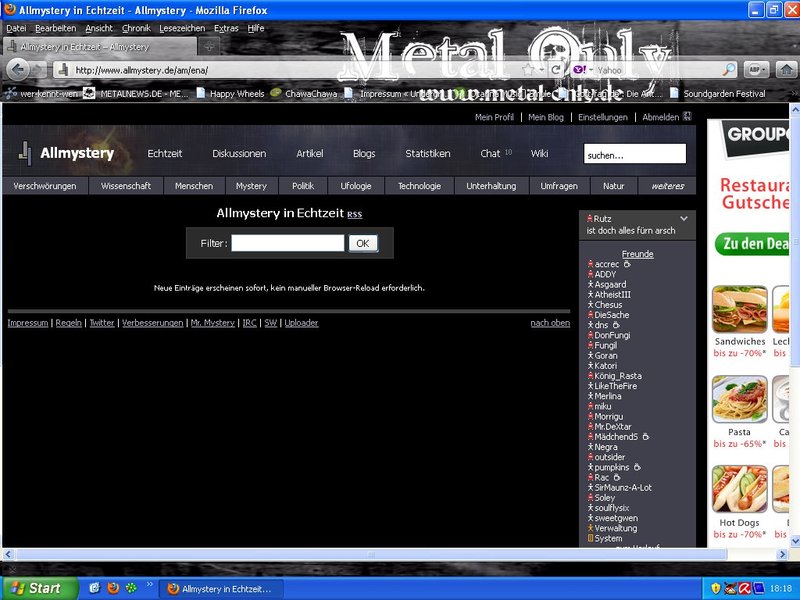Open the Hilfe menu
The image size is (800, 600).
[x=256, y=28]
